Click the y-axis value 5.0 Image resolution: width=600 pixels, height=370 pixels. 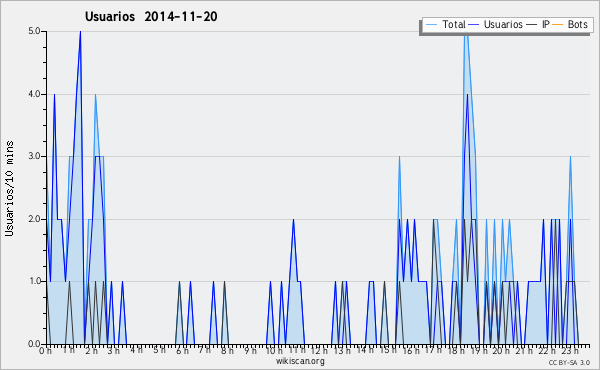34,31
